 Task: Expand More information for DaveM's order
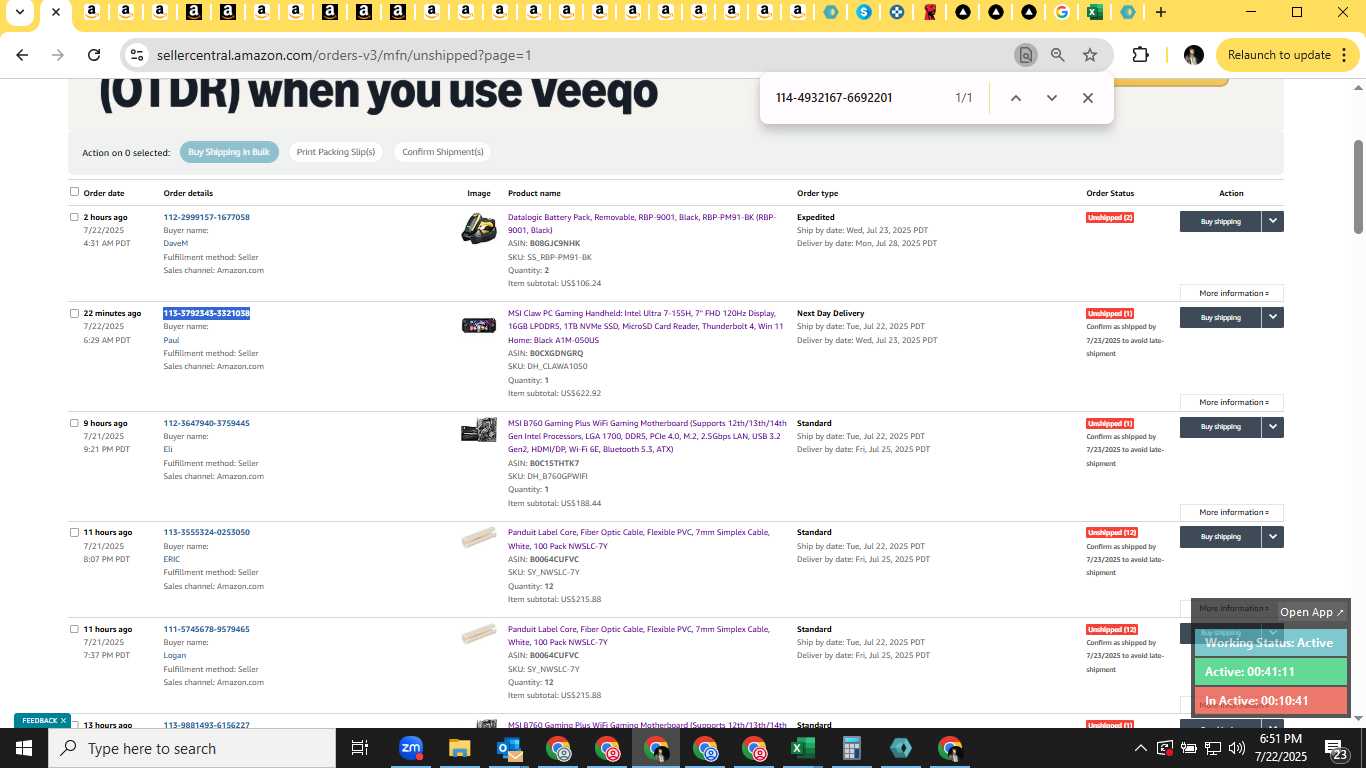pyautogui.click(x=1232, y=293)
